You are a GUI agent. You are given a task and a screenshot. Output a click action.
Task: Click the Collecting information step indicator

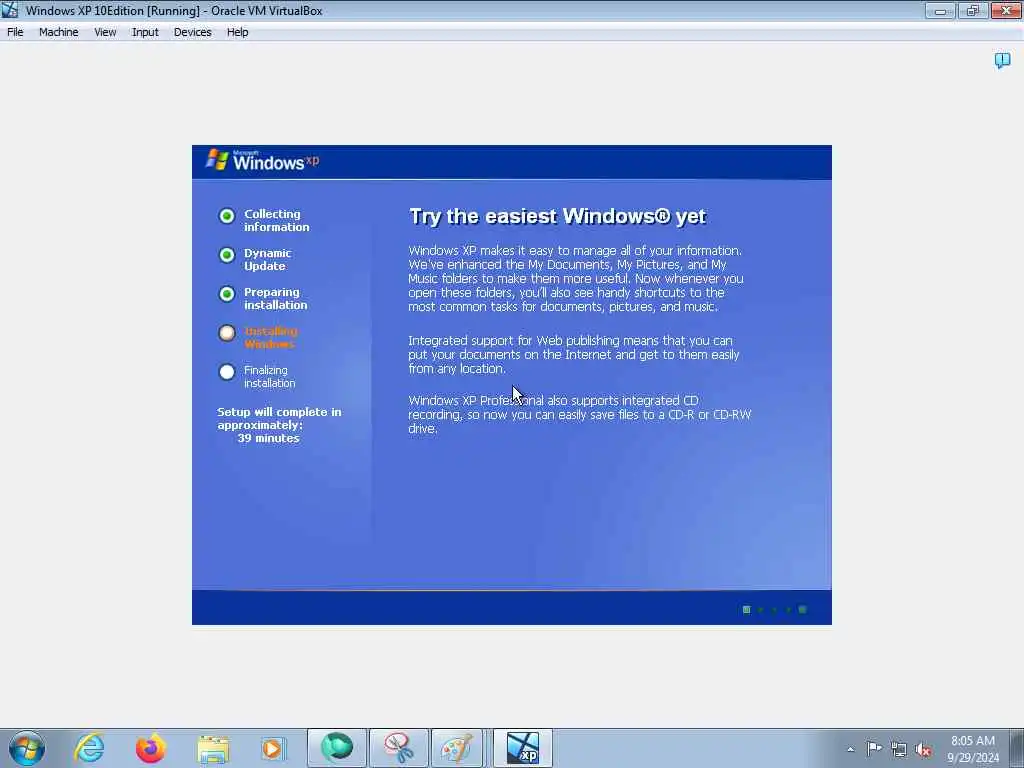pos(227,216)
